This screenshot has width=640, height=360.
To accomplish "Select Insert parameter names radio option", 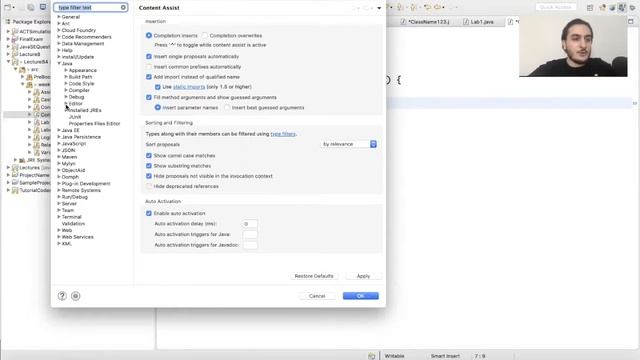I will 158,107.
